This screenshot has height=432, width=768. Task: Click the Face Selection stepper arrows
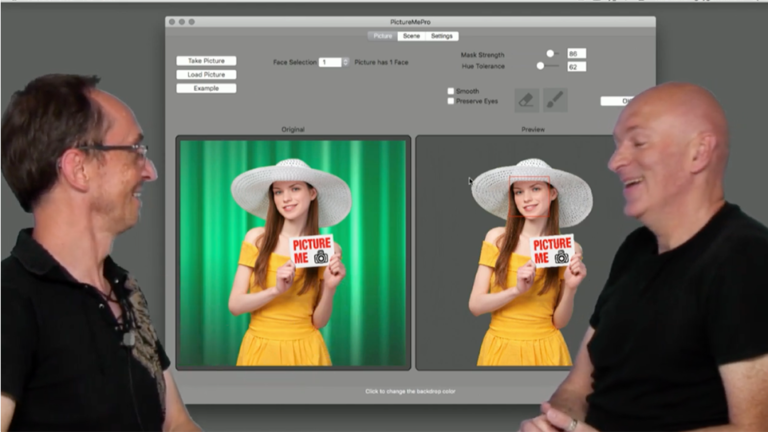tap(346, 62)
